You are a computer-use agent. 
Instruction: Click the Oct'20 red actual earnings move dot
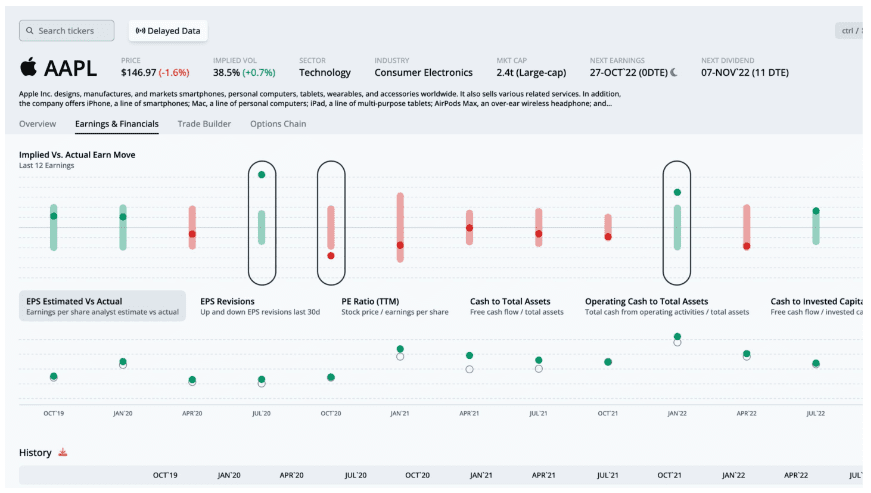click(x=331, y=256)
